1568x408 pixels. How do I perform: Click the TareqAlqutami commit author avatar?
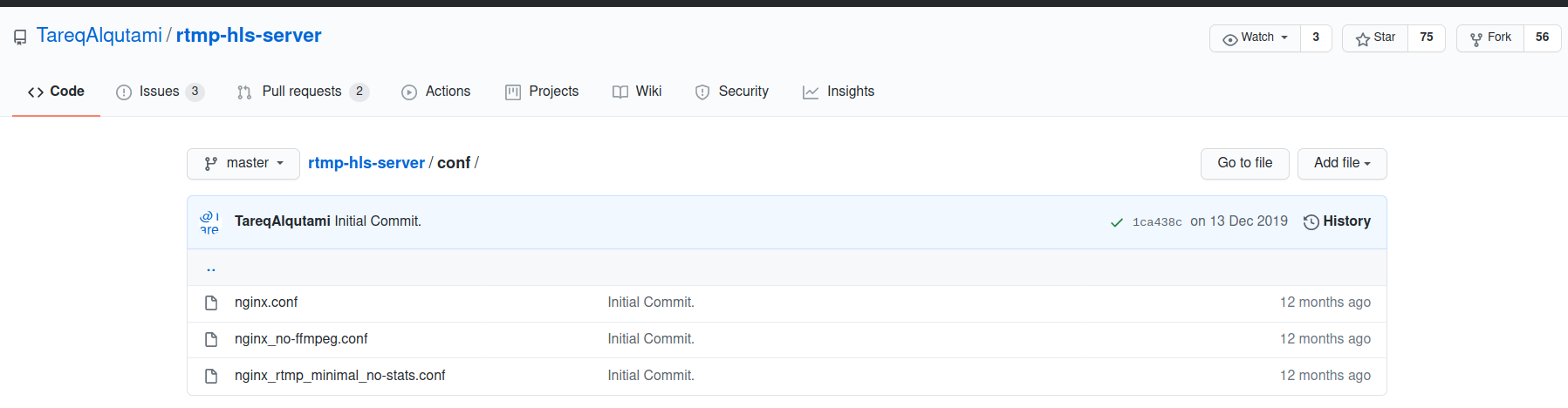(x=210, y=222)
